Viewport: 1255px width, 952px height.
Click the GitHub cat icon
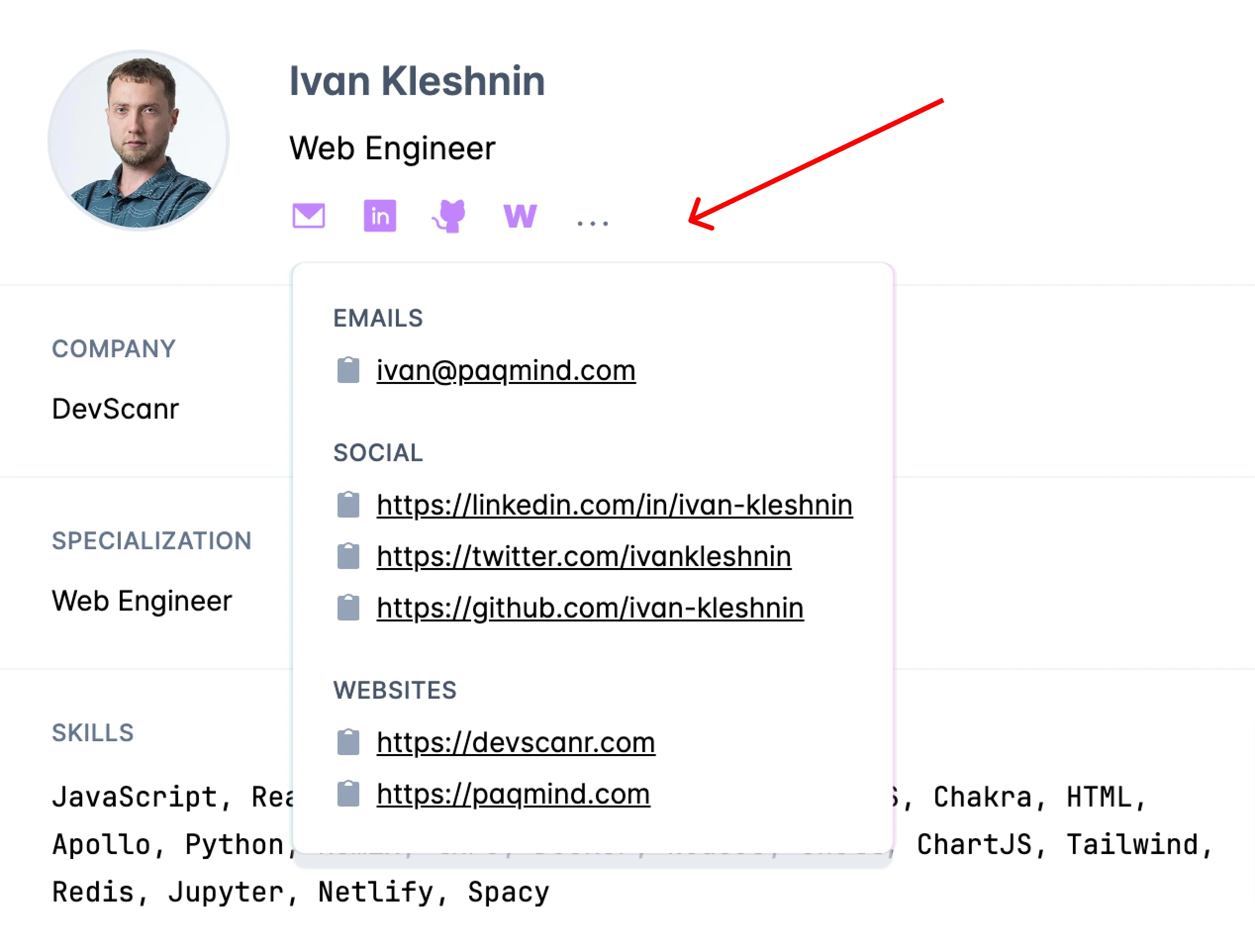point(449,216)
